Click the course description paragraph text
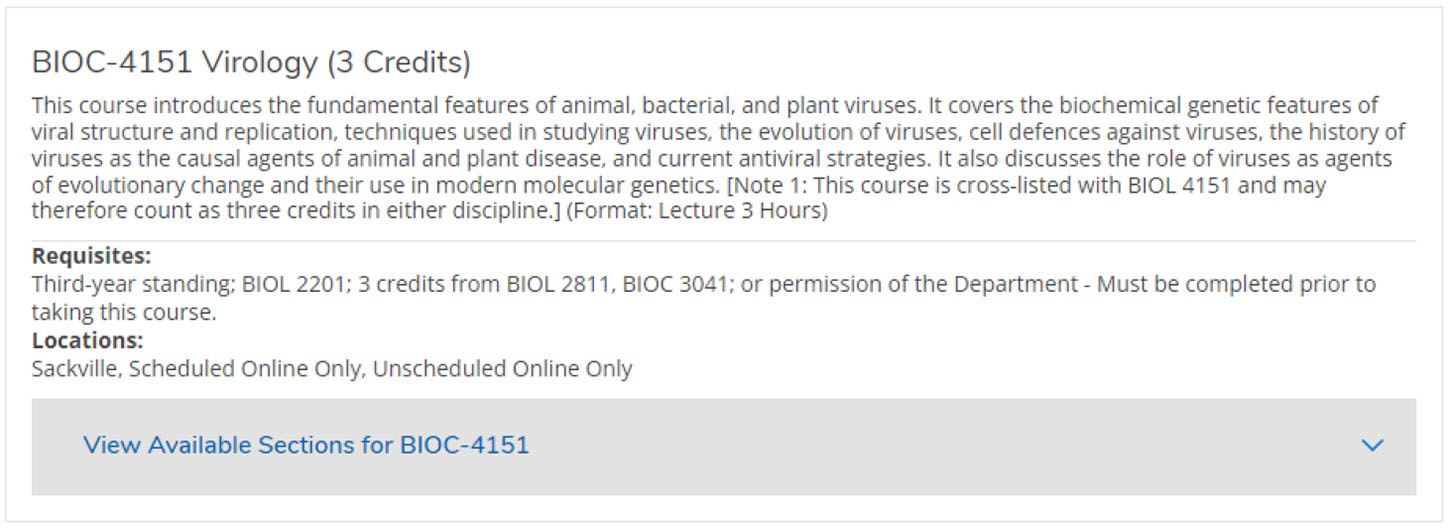This screenshot has width=1450, height=530. (719, 159)
